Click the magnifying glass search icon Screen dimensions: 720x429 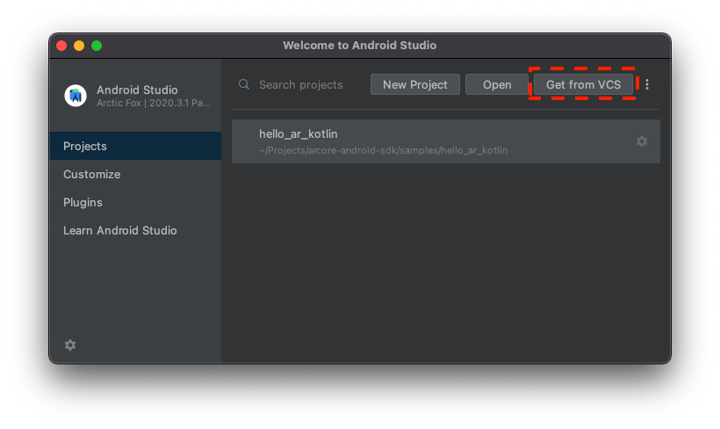pyautogui.click(x=244, y=85)
